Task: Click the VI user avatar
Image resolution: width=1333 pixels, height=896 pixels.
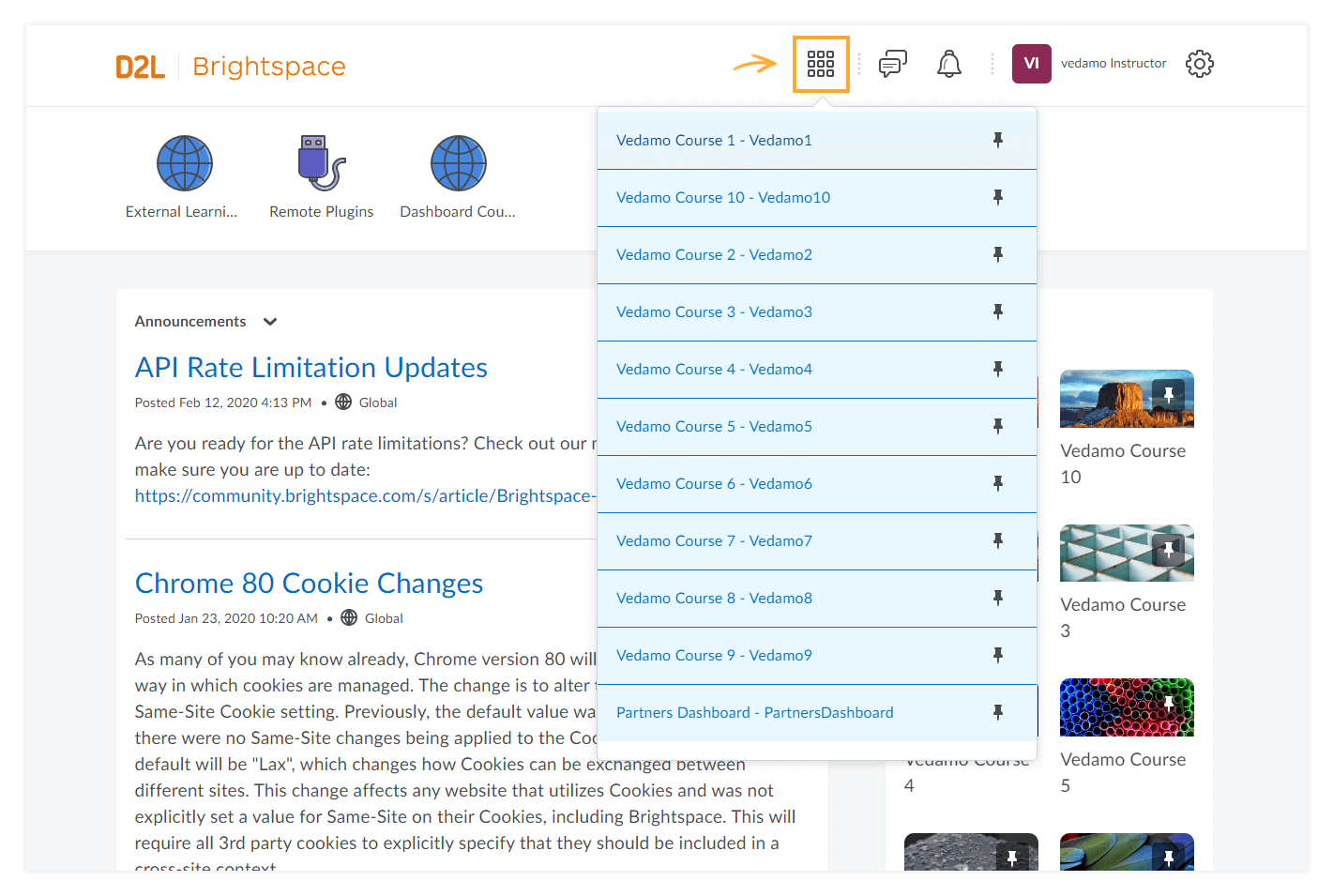Action: [x=1032, y=64]
